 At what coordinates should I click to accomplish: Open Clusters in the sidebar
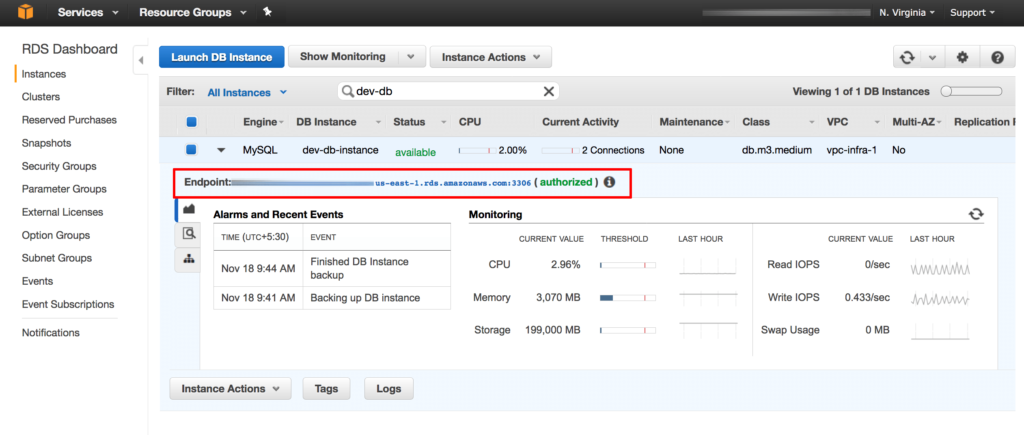40,97
